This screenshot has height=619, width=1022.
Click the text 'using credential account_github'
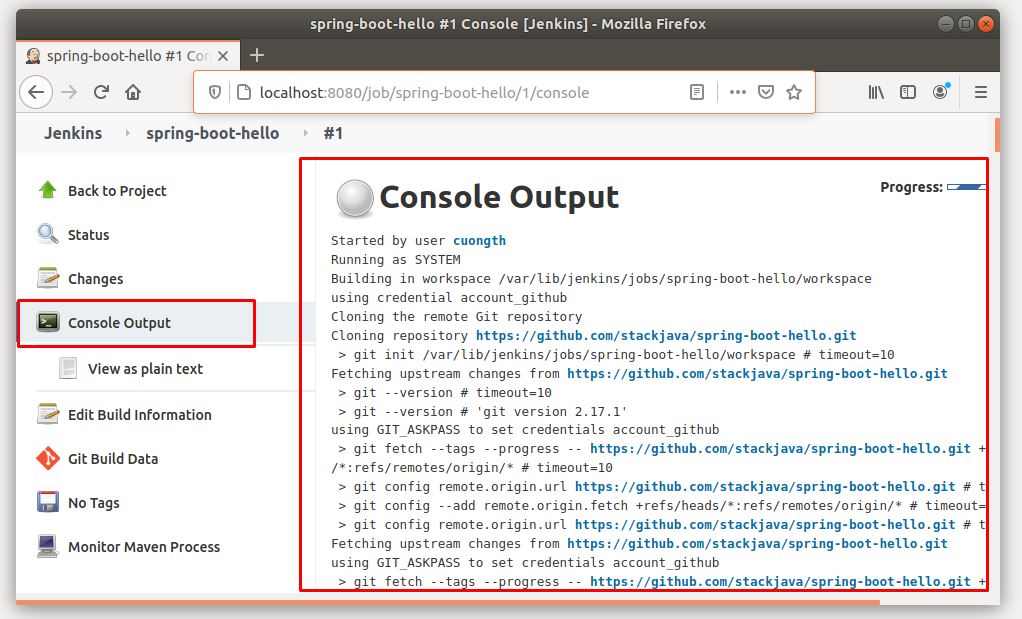tap(449, 298)
